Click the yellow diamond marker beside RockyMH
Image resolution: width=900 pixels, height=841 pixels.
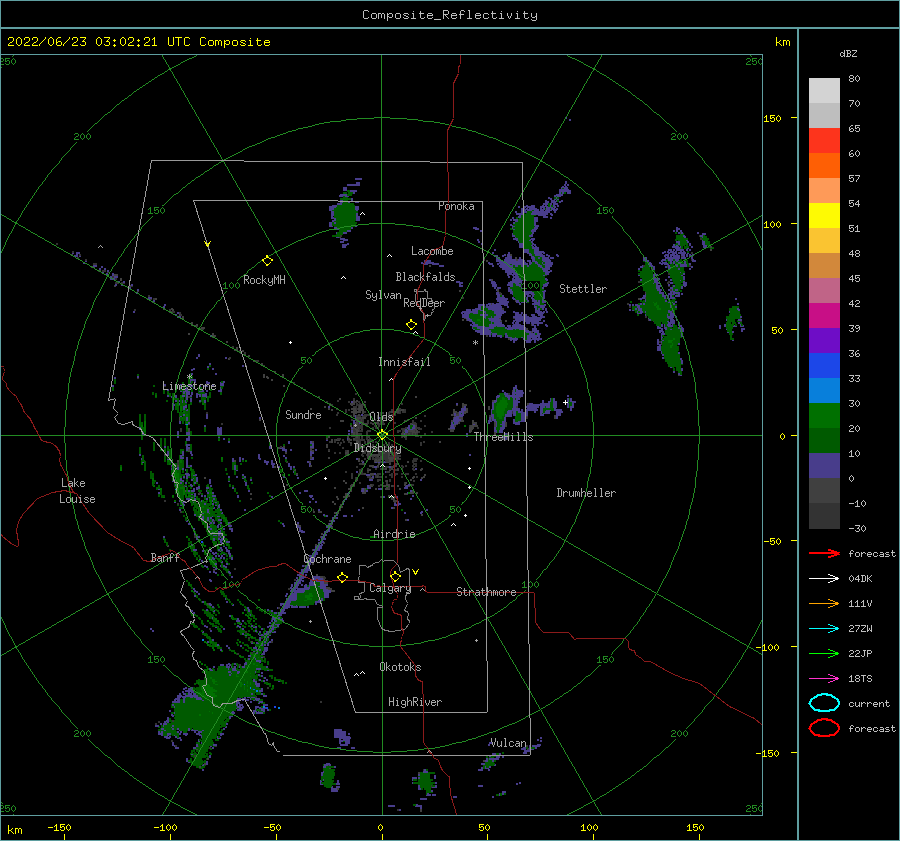tap(267, 261)
